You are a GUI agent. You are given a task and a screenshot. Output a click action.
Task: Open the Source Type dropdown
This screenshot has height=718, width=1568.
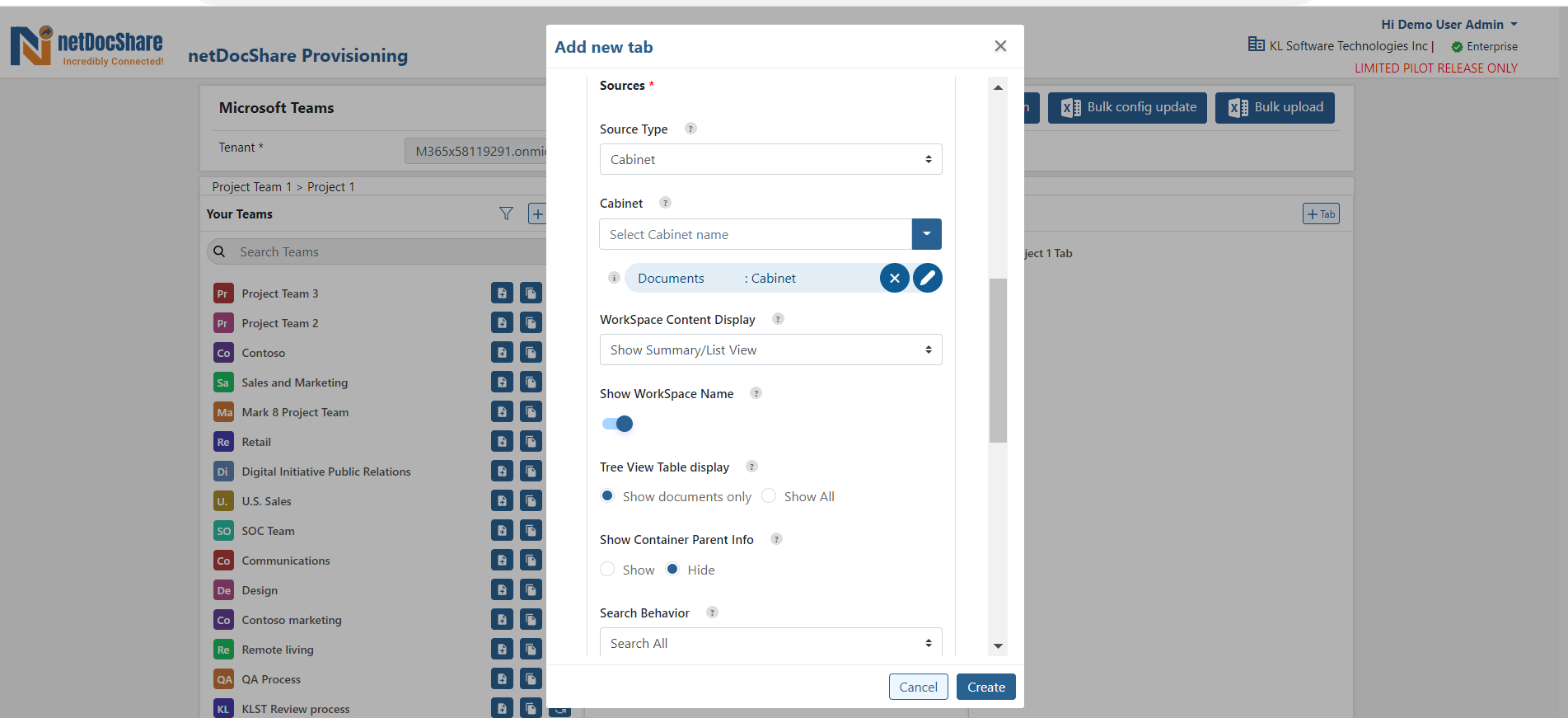(x=770, y=159)
